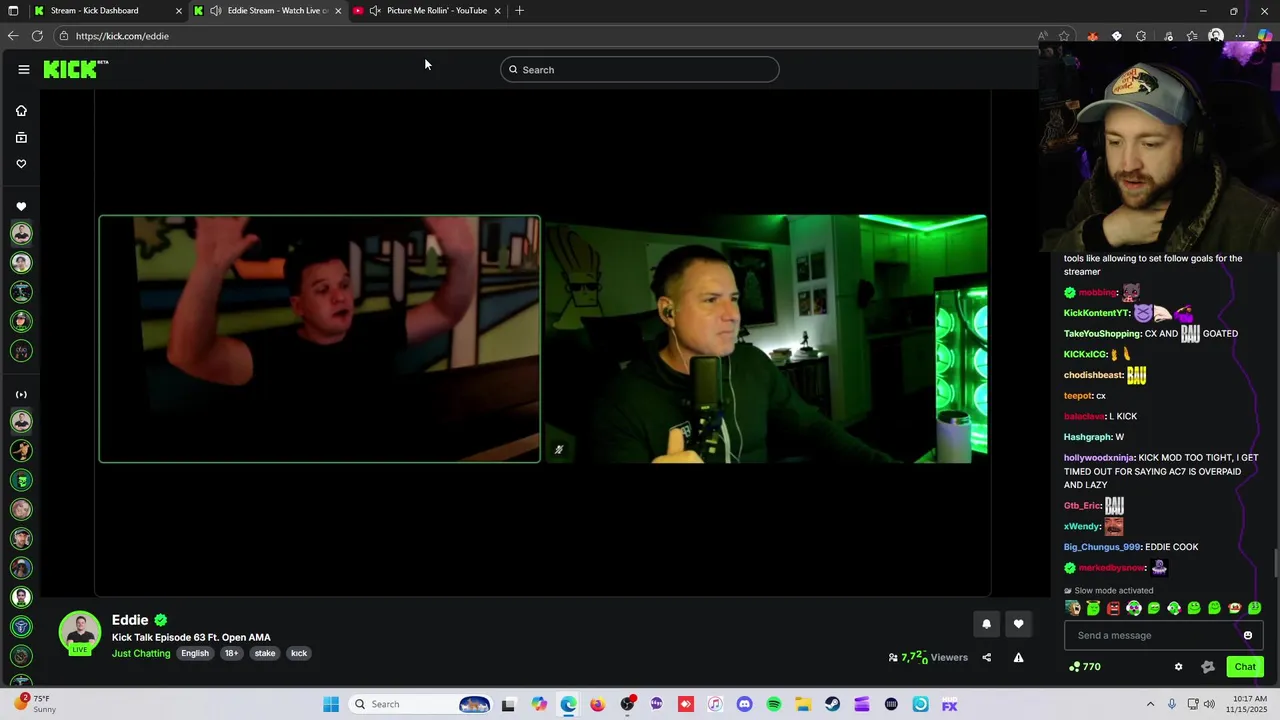Viewport: 1280px width, 720px height.
Task: Open Browse icon in left sidebar
Action: pos(21,137)
